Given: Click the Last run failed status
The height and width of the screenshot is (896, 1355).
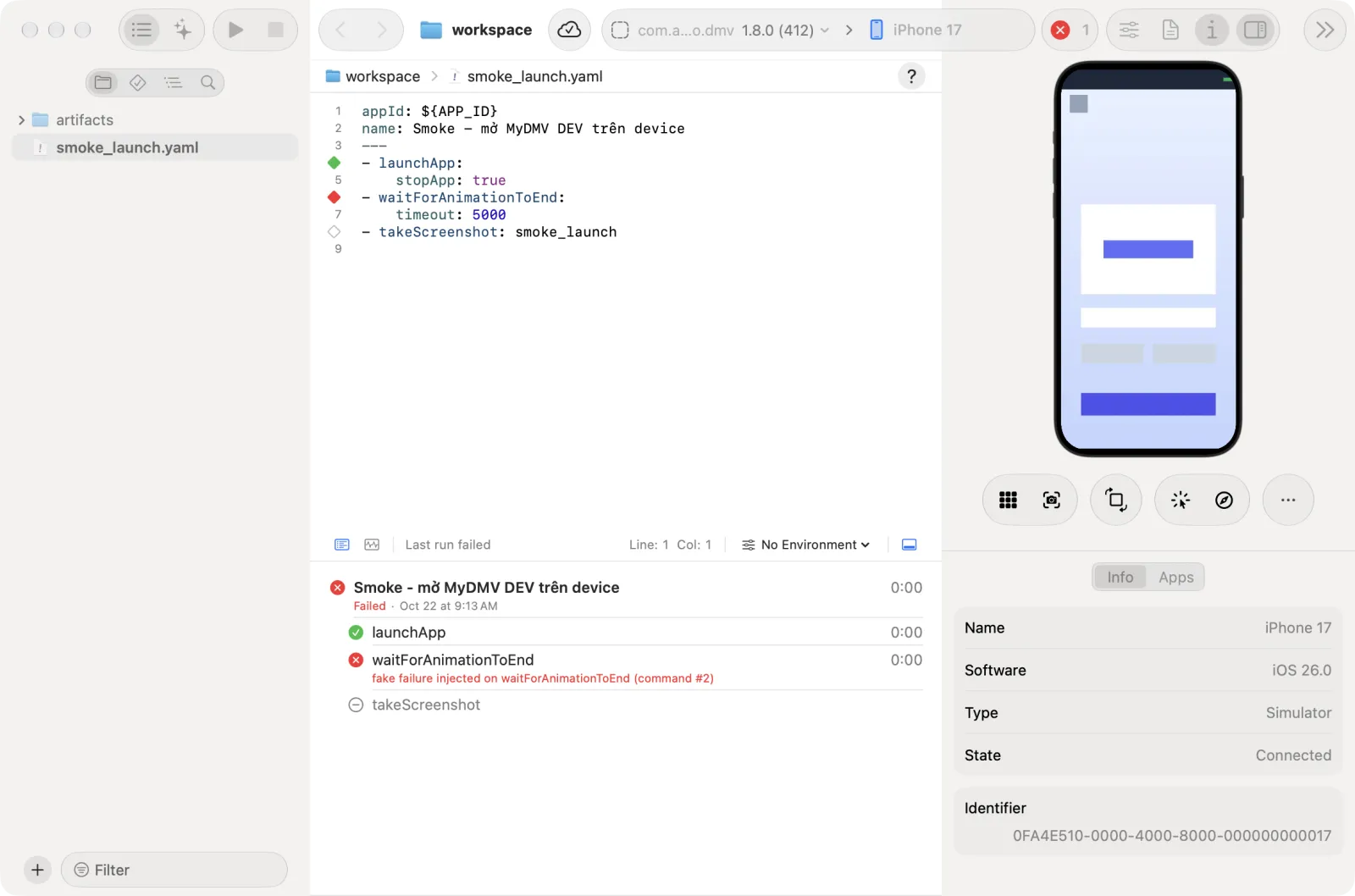Looking at the screenshot, I should click(x=448, y=545).
